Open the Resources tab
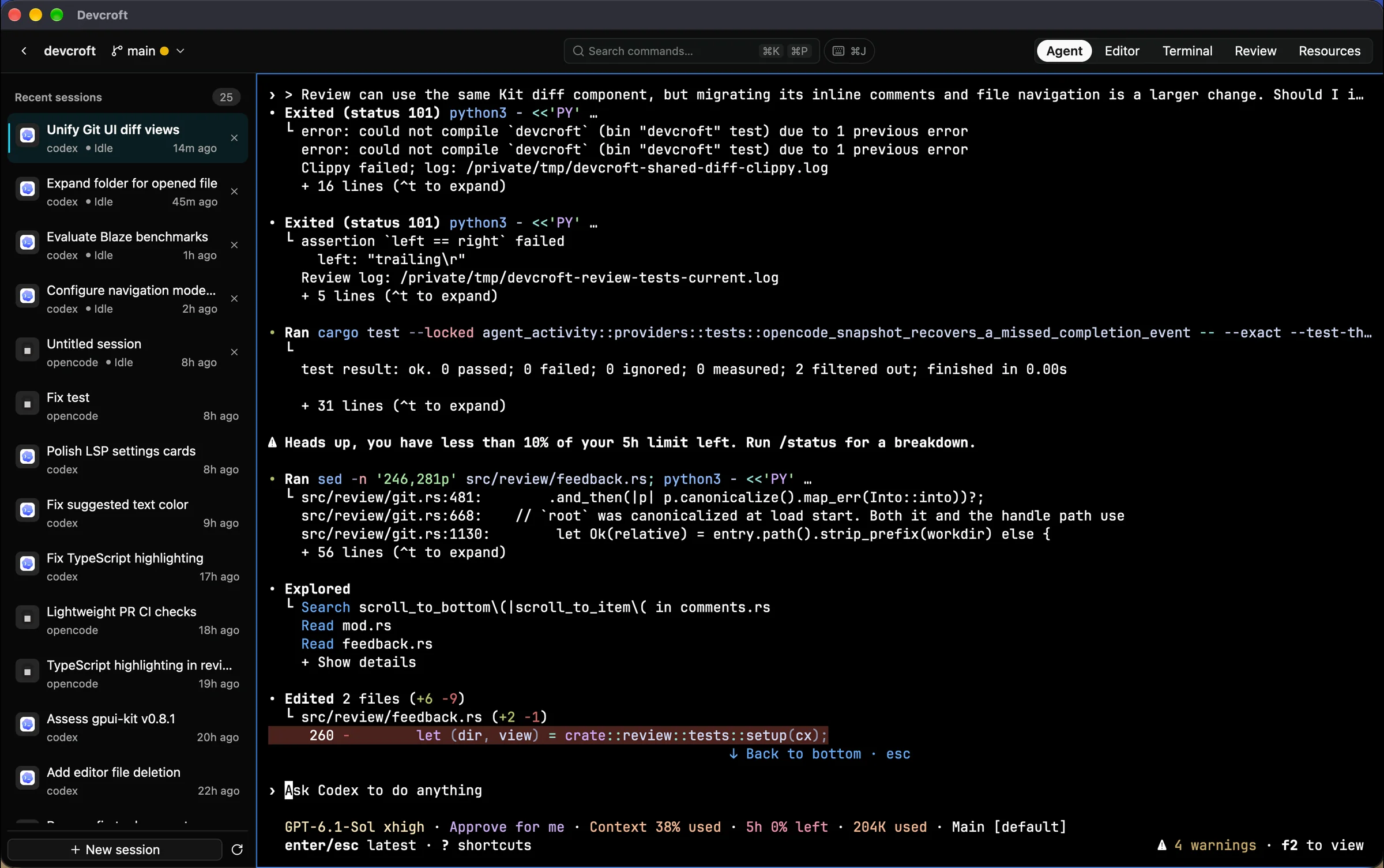The width and height of the screenshot is (1384, 868). [x=1329, y=51]
